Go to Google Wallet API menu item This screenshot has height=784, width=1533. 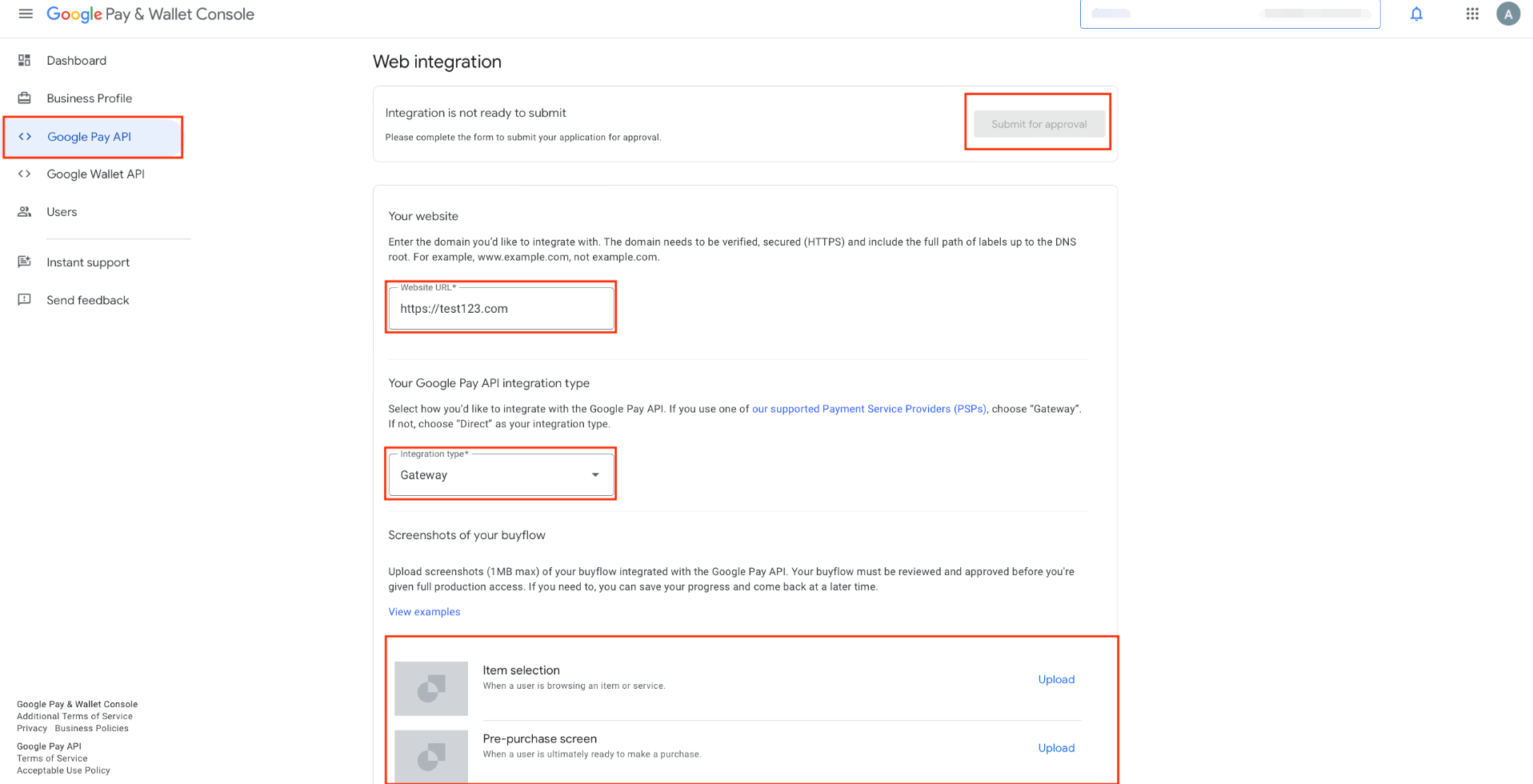(95, 174)
